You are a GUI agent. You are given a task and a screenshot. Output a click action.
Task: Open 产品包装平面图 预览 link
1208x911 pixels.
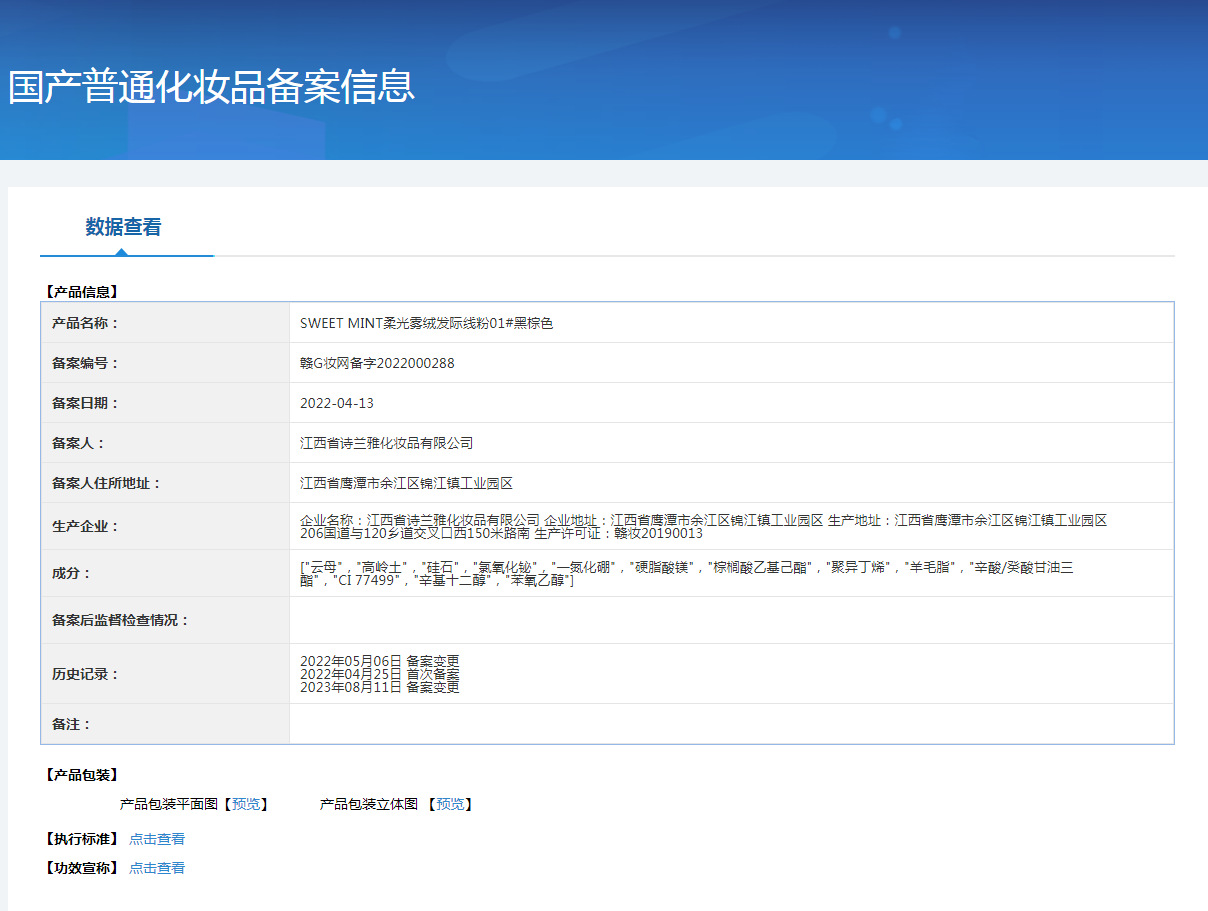pos(245,804)
